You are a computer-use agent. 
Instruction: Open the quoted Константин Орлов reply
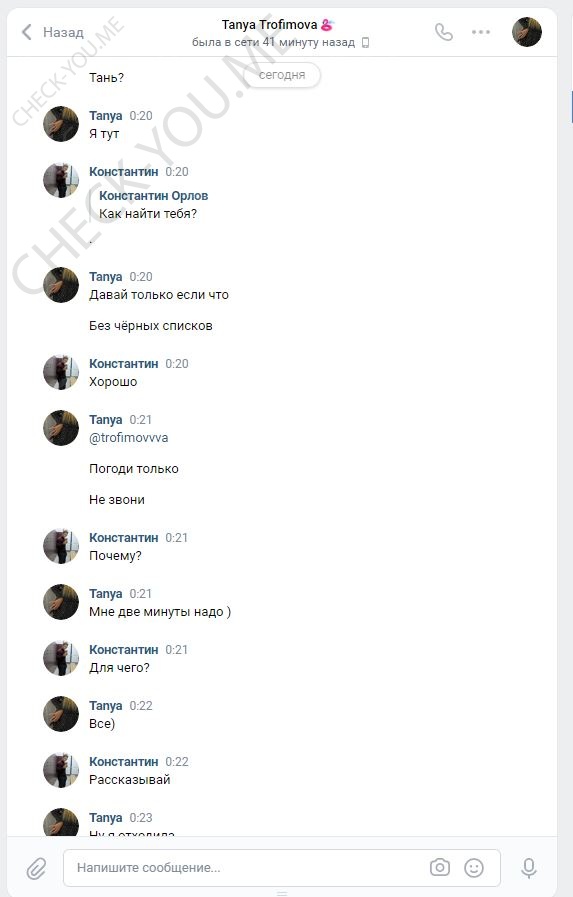point(153,204)
